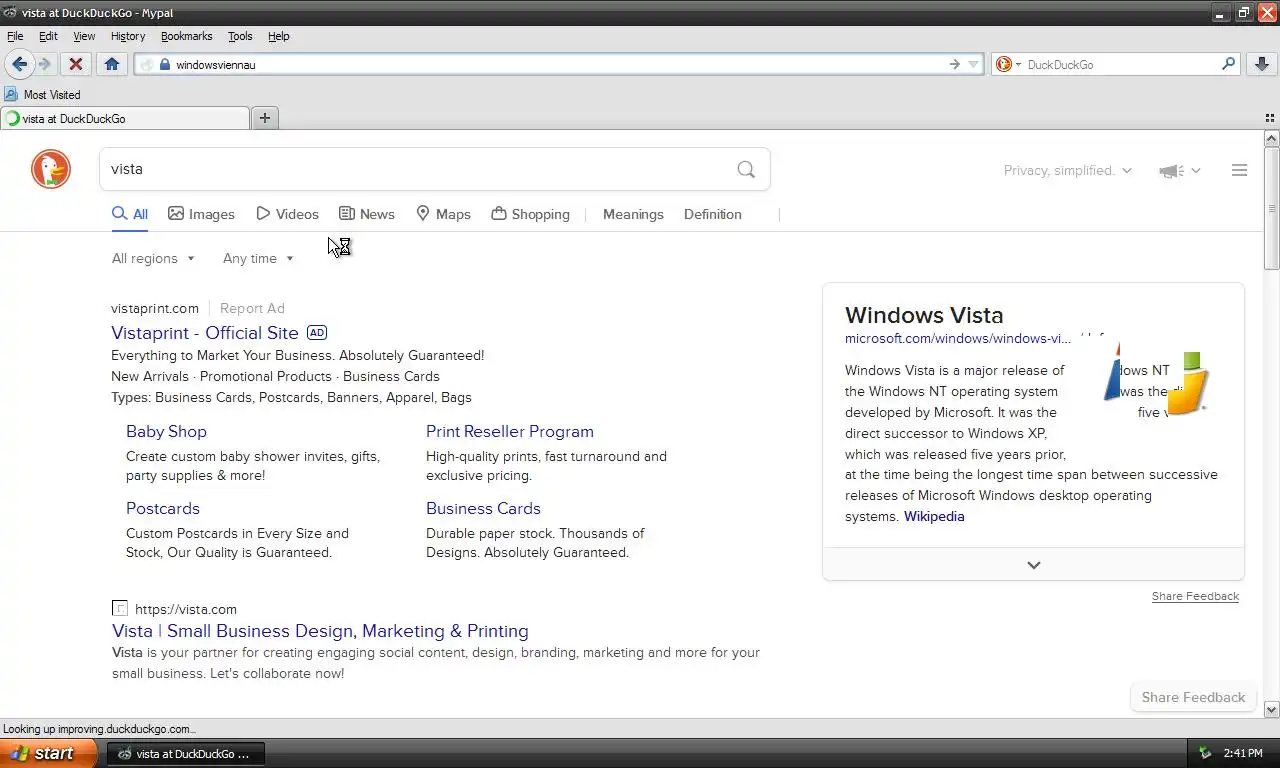Image resolution: width=1280 pixels, height=768 pixels.
Task: Click the go arrow in address bar
Action: coord(955,64)
